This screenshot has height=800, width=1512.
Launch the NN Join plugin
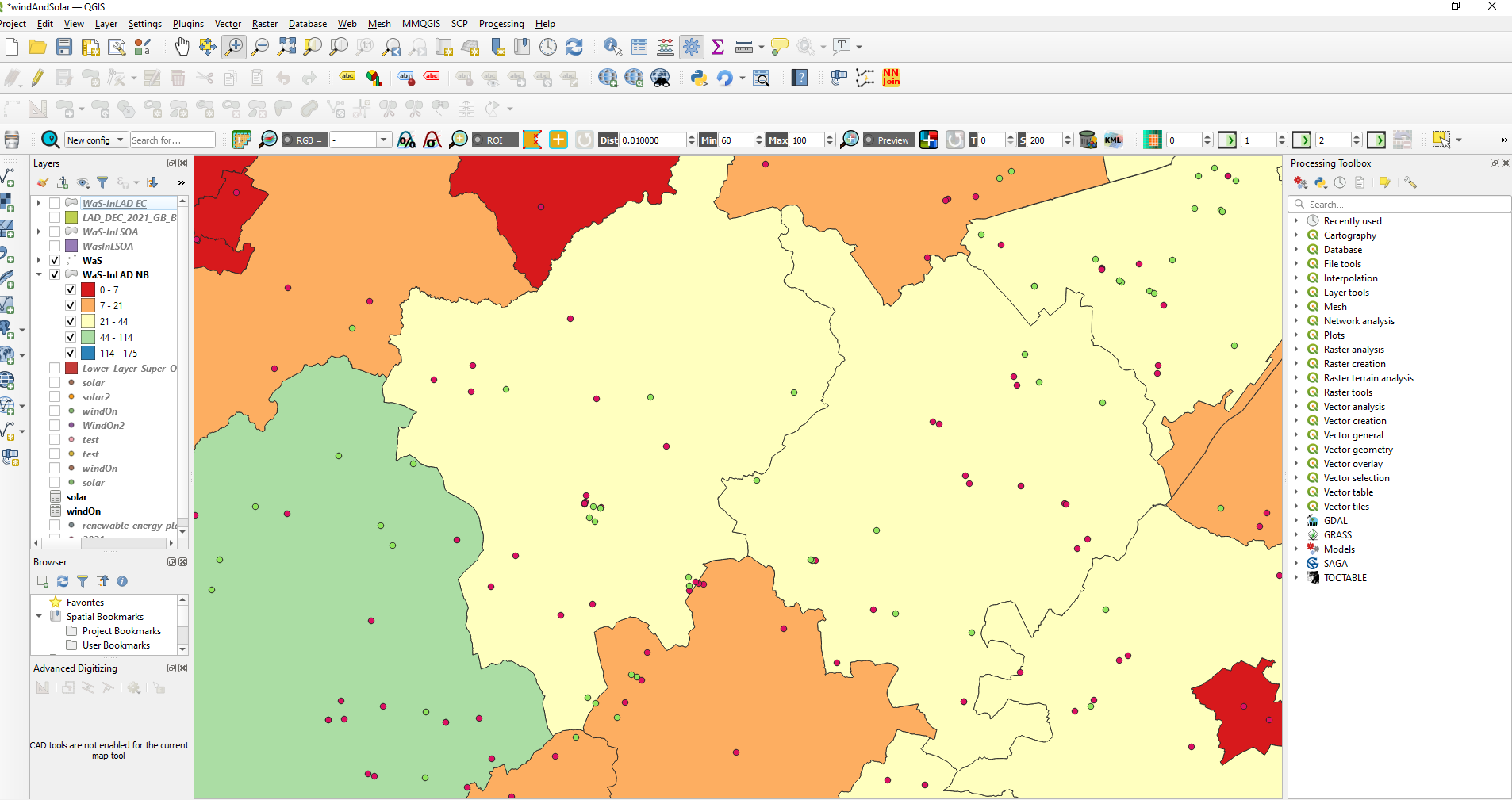click(890, 78)
